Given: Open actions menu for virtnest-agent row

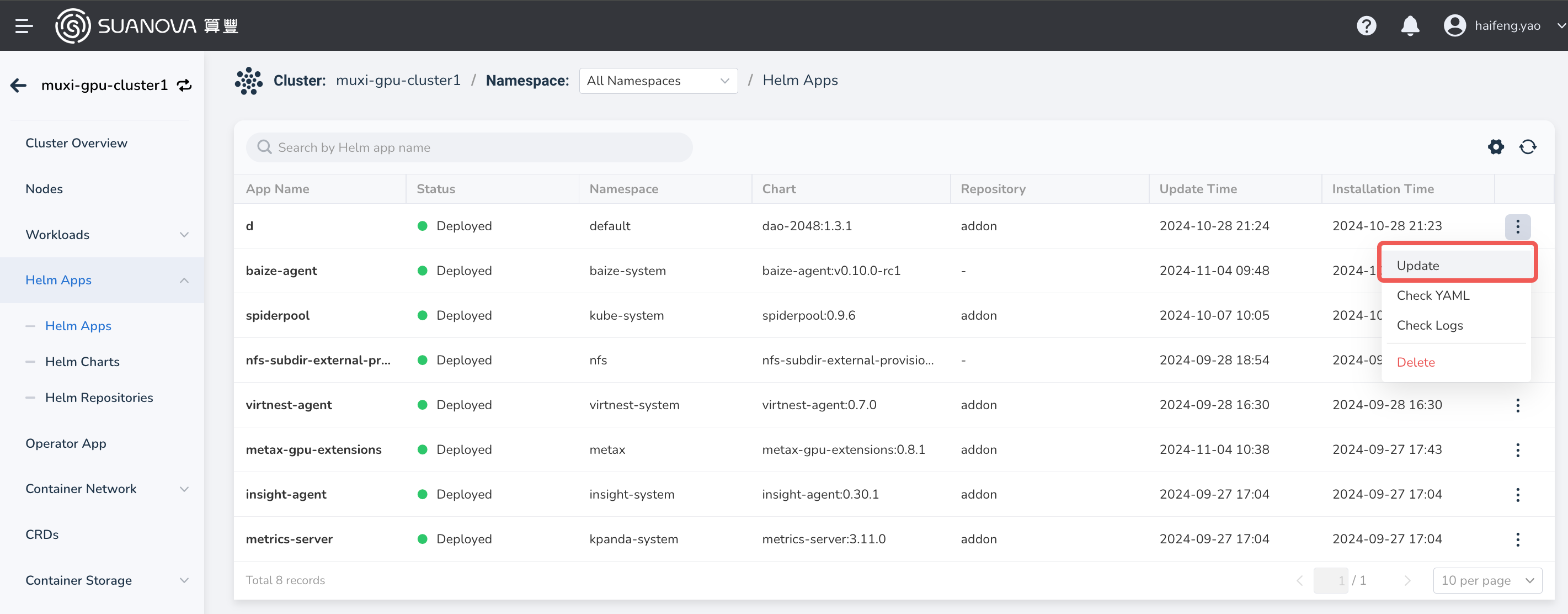Looking at the screenshot, I should pyautogui.click(x=1517, y=405).
